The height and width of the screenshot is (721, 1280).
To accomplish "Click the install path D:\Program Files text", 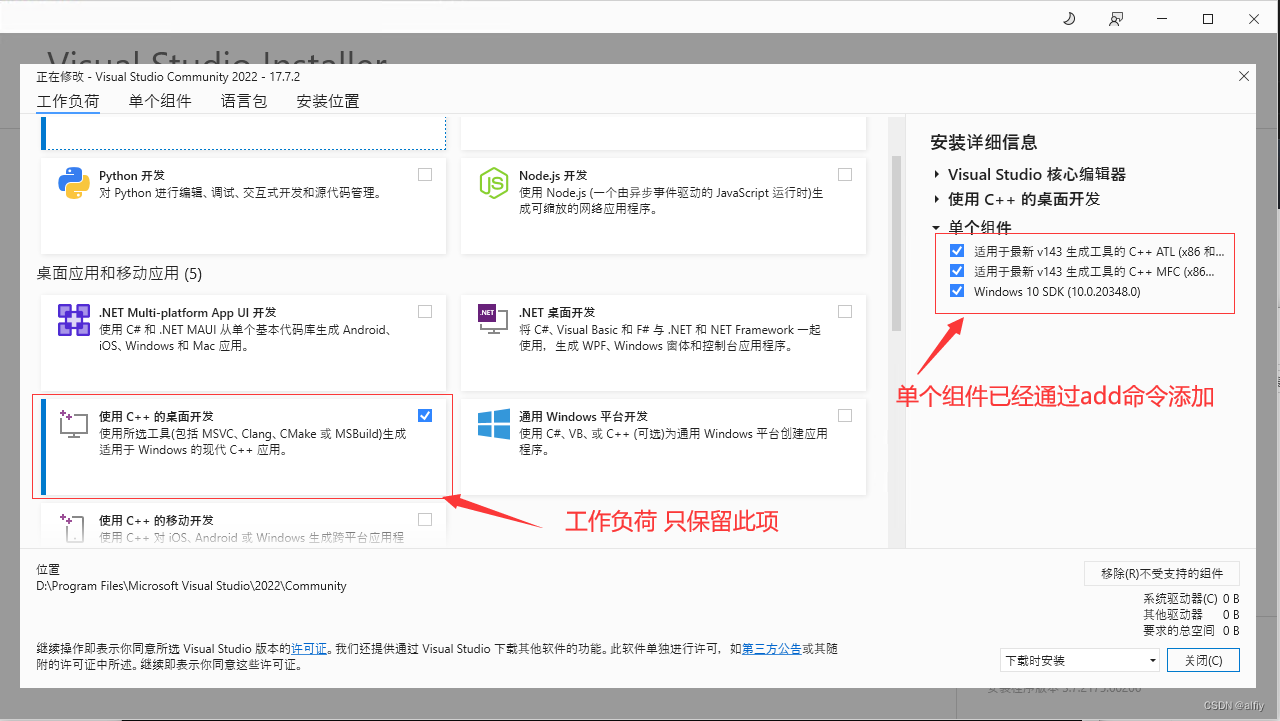I will [192, 586].
